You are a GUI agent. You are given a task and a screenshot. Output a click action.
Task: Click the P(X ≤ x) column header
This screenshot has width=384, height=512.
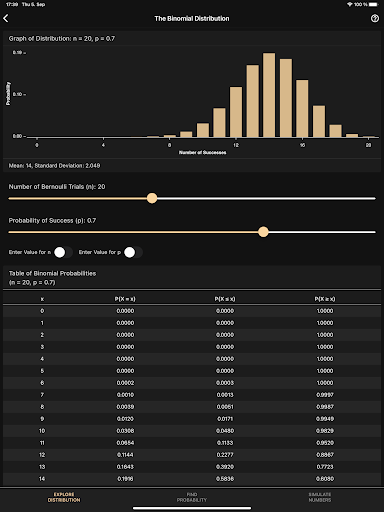[x=225, y=299]
